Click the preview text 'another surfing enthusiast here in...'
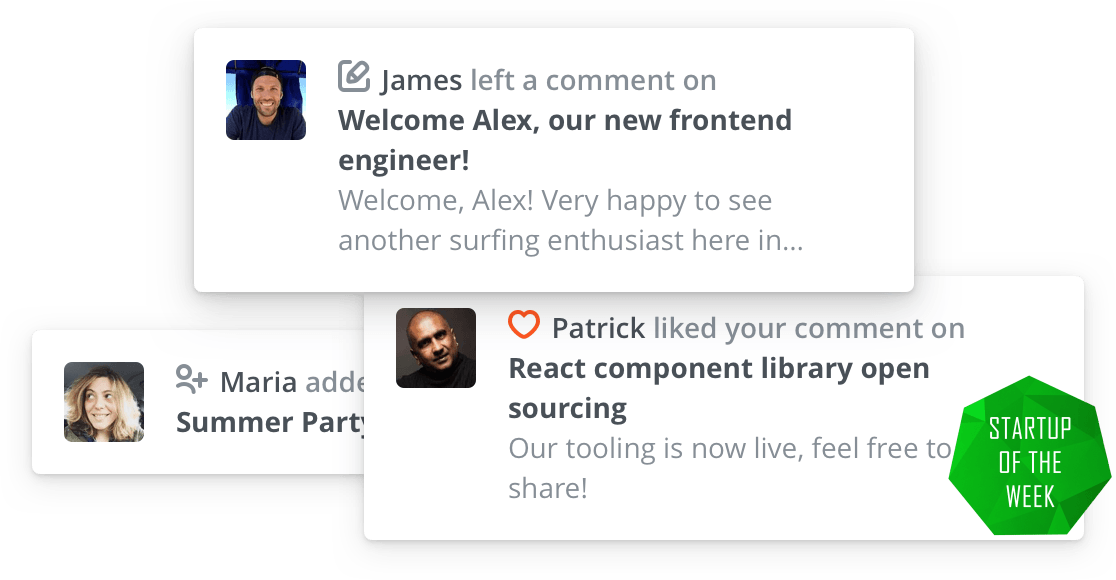Viewport: 1116px width, 580px height. [x=571, y=241]
